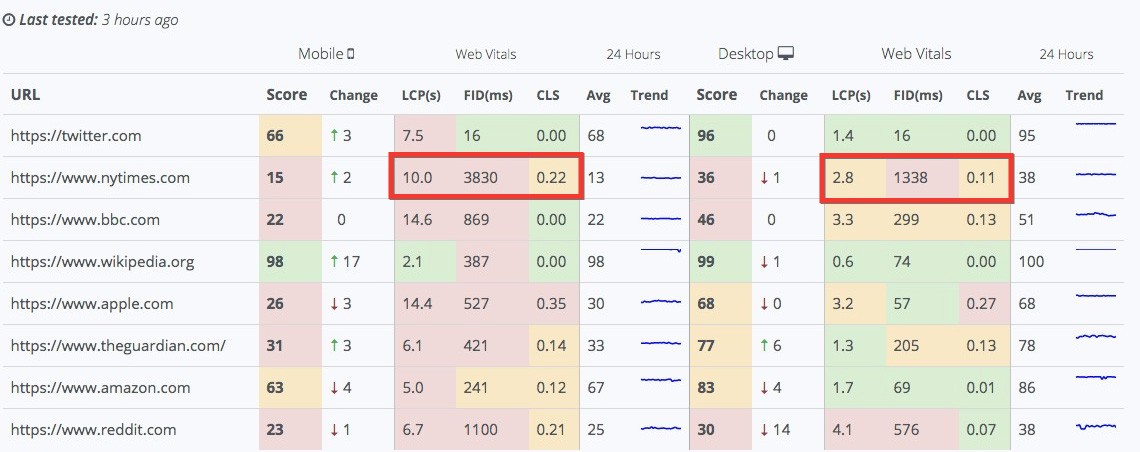Open the https://twitter.com link
The width and height of the screenshot is (1140, 452).
76,136
